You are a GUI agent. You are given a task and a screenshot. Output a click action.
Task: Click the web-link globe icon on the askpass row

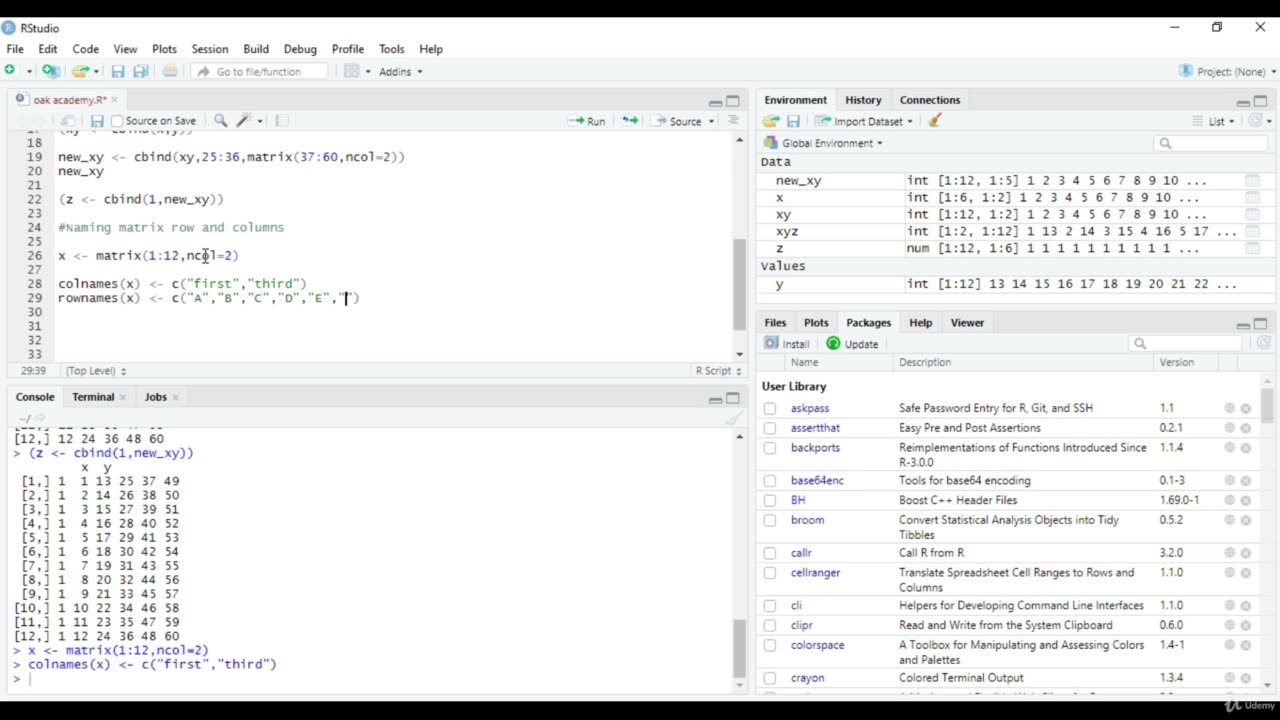[x=1229, y=408]
